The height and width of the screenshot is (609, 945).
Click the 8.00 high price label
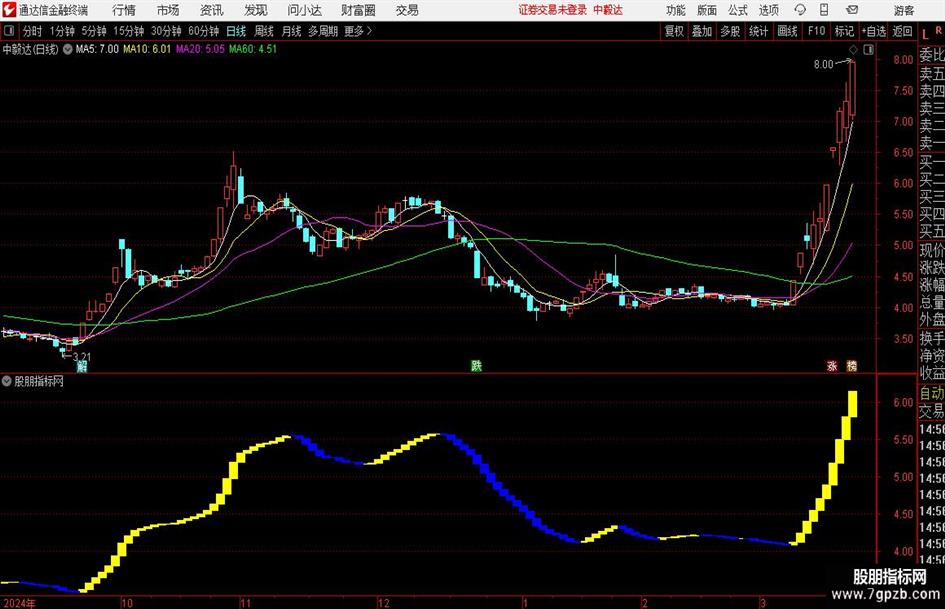coord(823,65)
